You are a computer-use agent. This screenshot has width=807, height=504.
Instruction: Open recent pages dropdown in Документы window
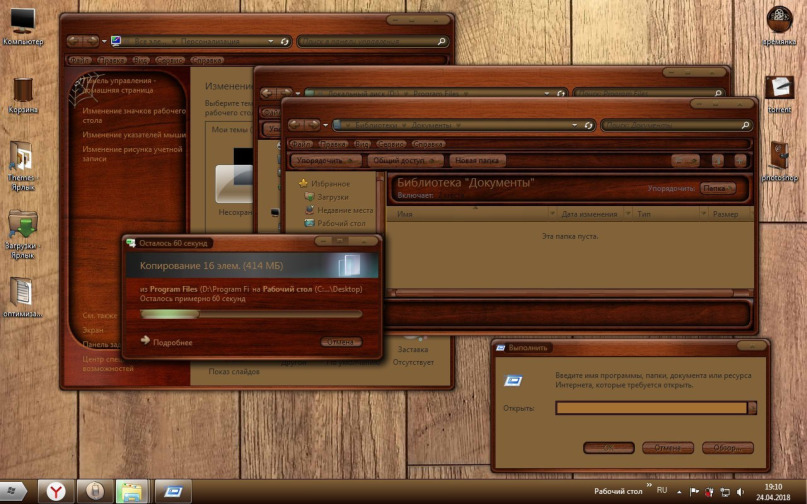[325, 125]
